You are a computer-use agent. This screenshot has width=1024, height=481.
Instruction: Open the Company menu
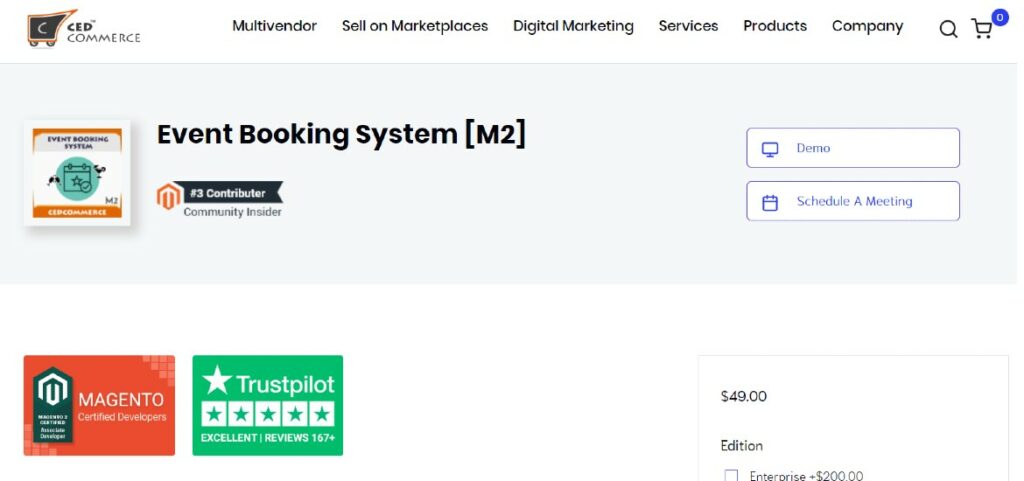point(867,26)
